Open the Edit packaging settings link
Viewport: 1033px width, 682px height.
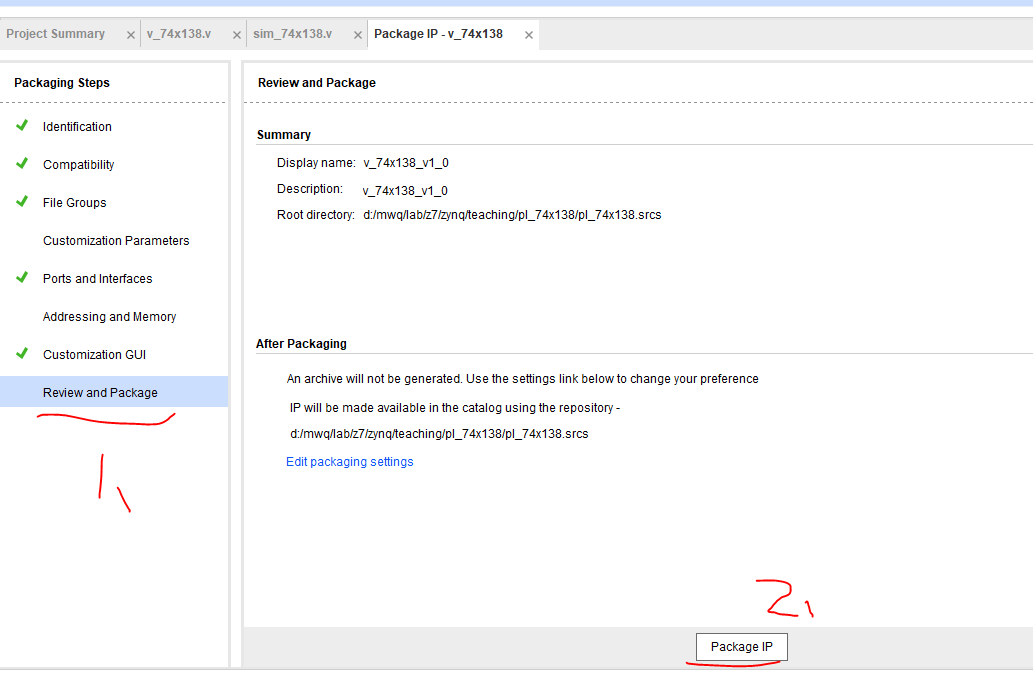coord(349,462)
